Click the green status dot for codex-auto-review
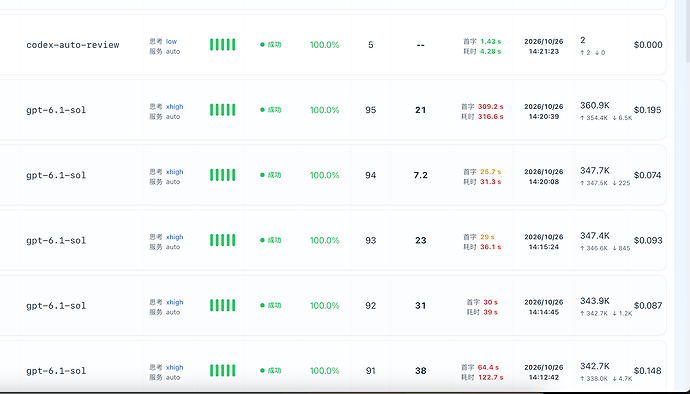The image size is (690, 394). tap(262, 44)
